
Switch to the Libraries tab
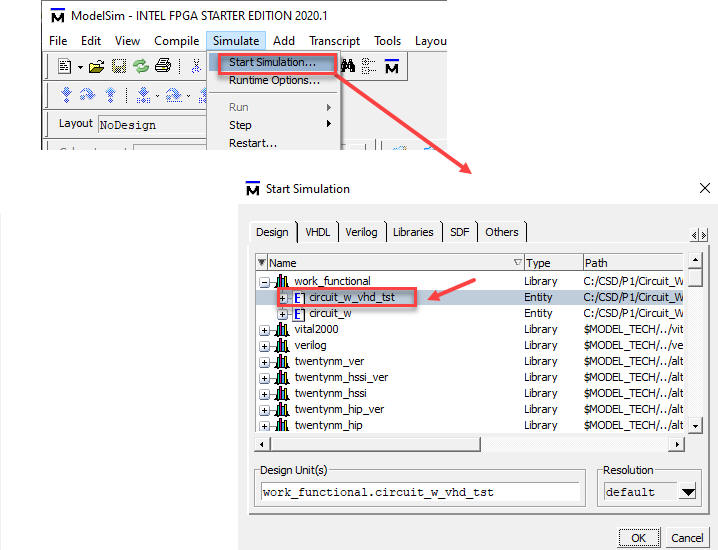[413, 232]
